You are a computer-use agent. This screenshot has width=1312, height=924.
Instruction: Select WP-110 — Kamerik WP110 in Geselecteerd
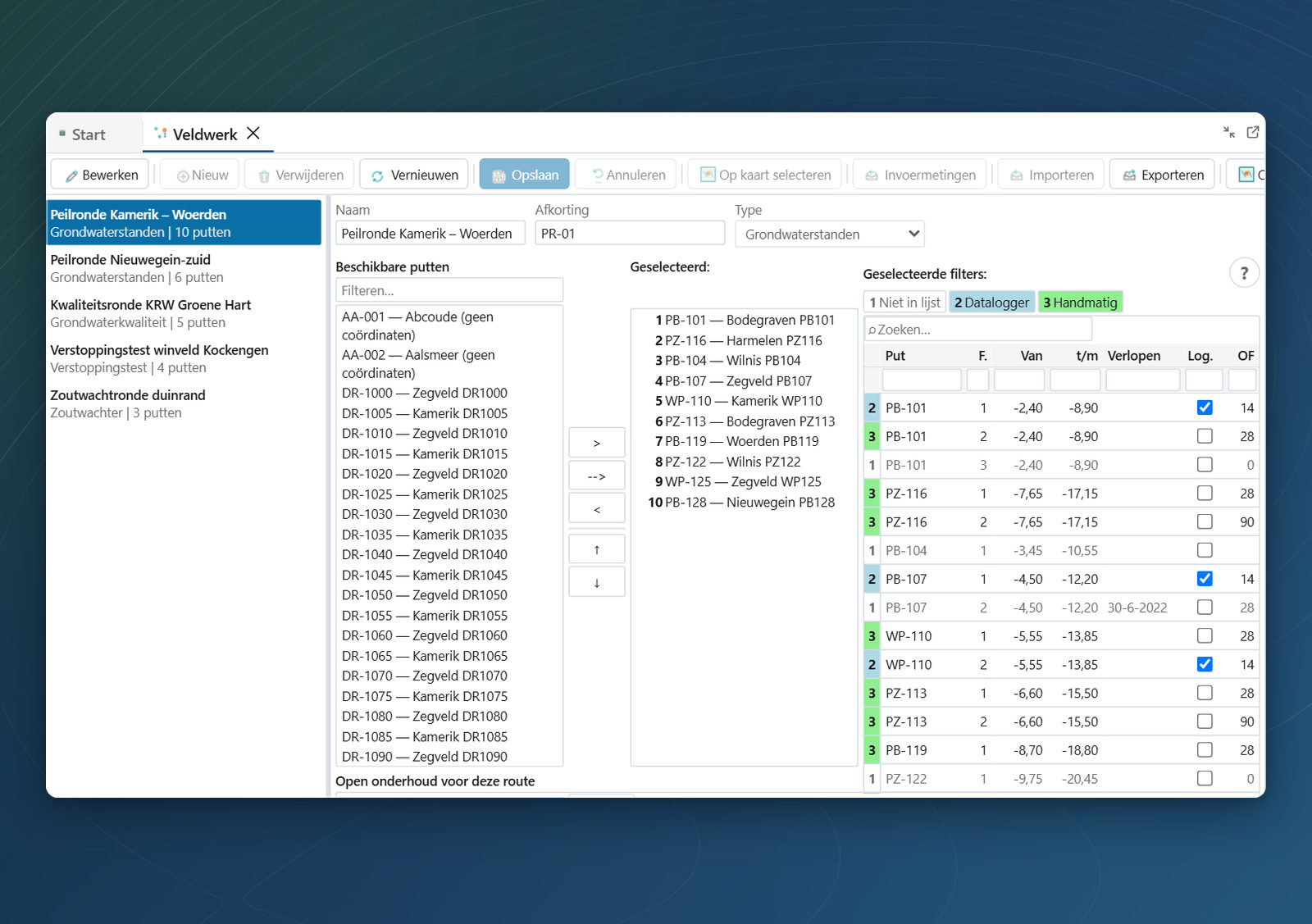(744, 401)
